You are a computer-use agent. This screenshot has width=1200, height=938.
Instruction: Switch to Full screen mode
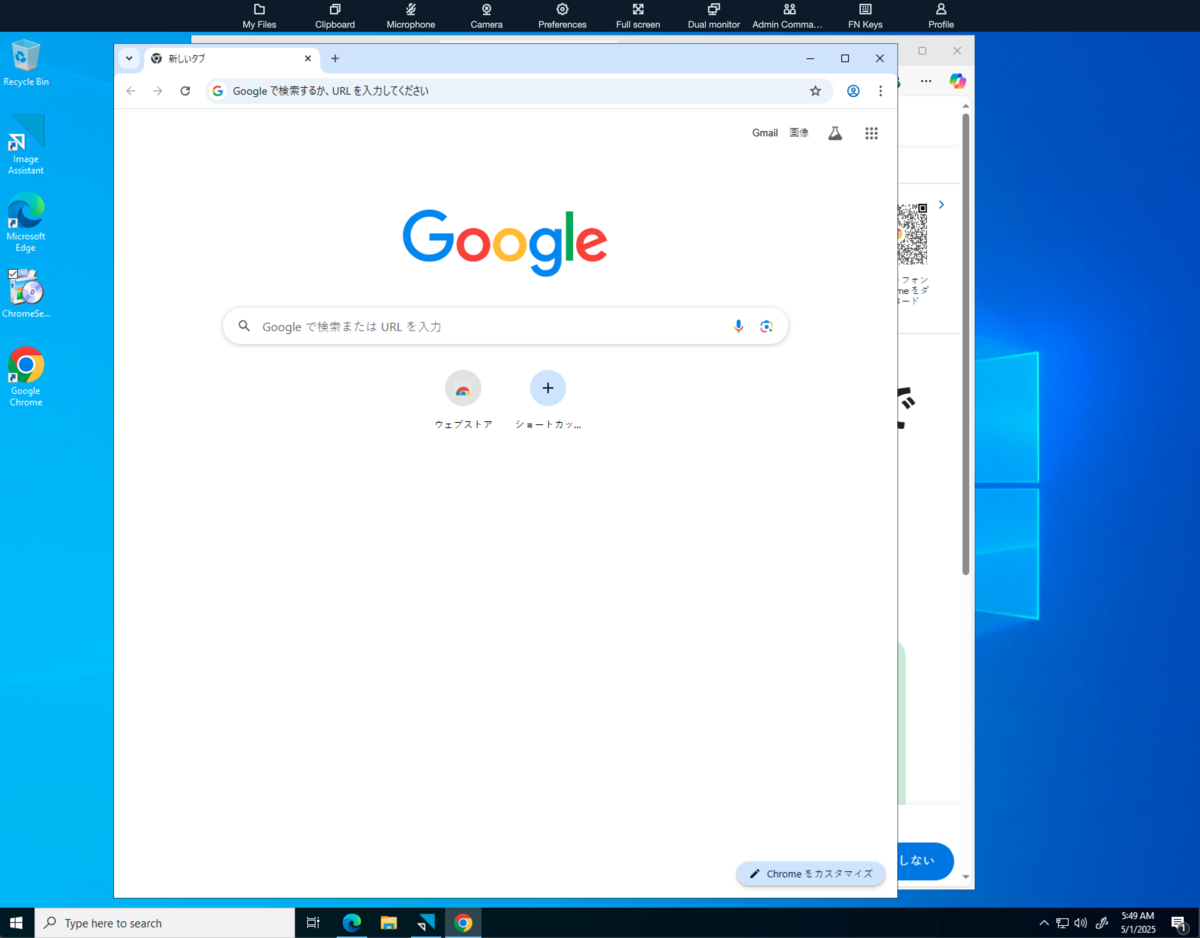coord(638,15)
